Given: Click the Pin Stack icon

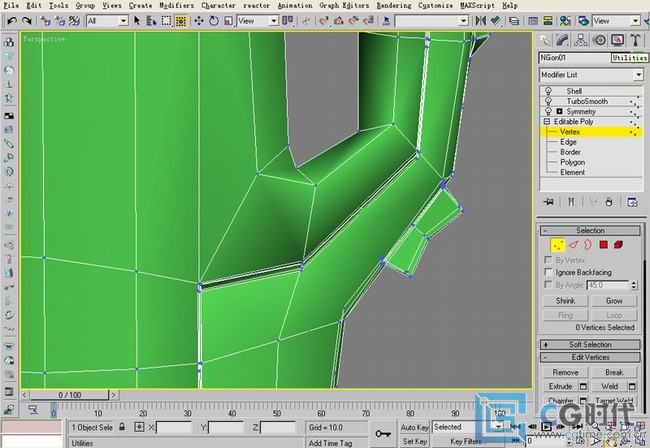Looking at the screenshot, I should coord(548,202).
